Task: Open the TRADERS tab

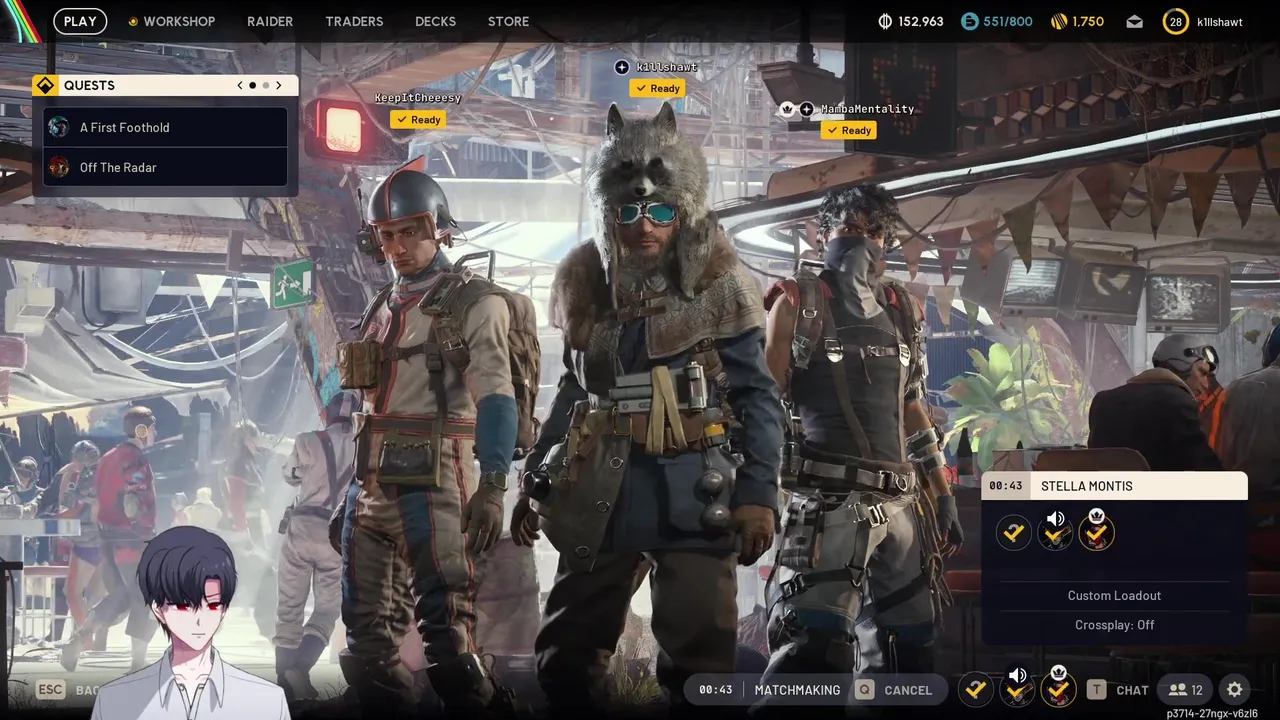Action: (x=354, y=21)
